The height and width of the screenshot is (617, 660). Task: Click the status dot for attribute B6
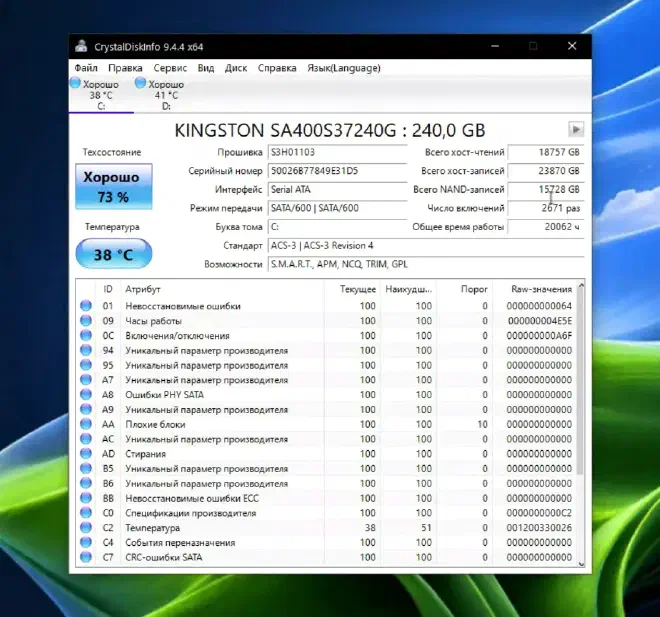click(86, 483)
